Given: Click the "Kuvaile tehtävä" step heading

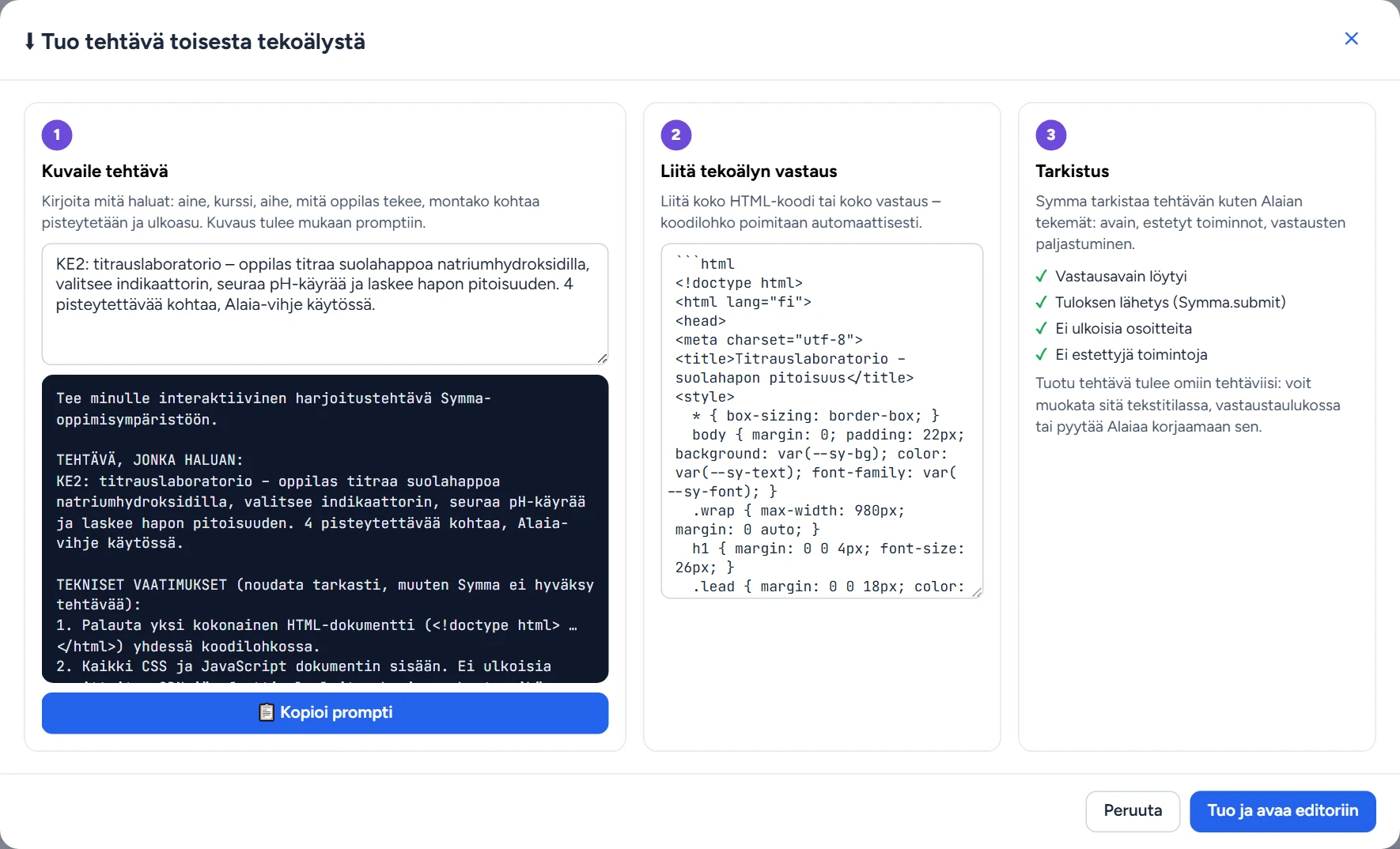Looking at the screenshot, I should point(105,172).
